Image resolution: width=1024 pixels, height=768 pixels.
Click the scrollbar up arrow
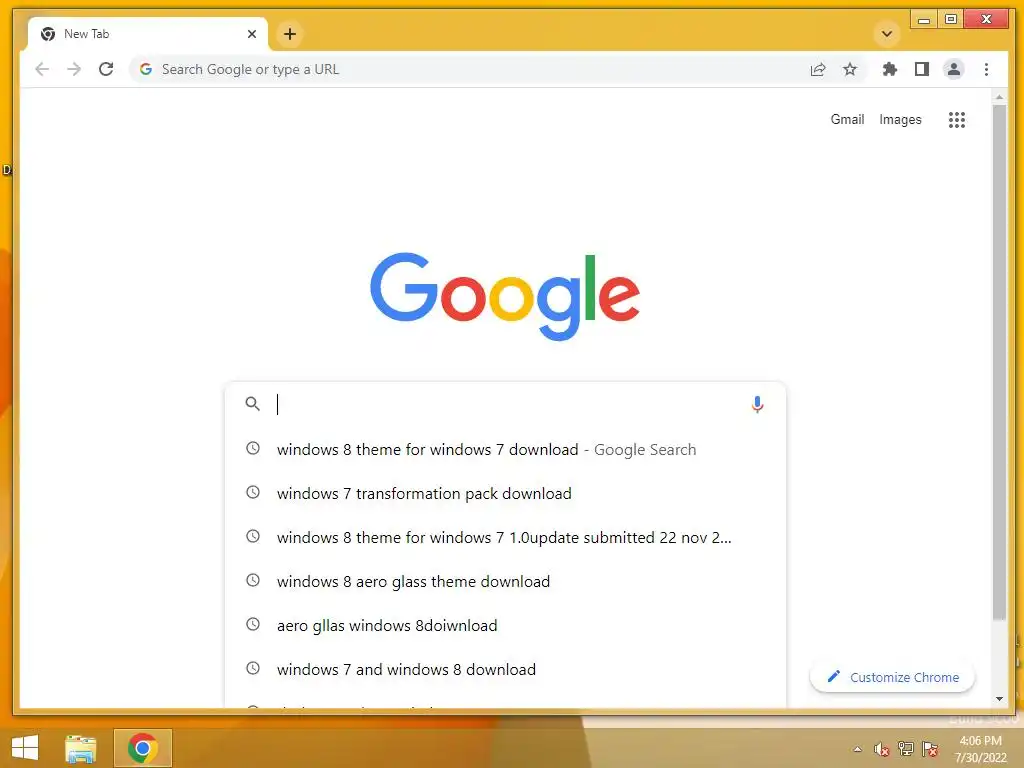[x=999, y=97]
